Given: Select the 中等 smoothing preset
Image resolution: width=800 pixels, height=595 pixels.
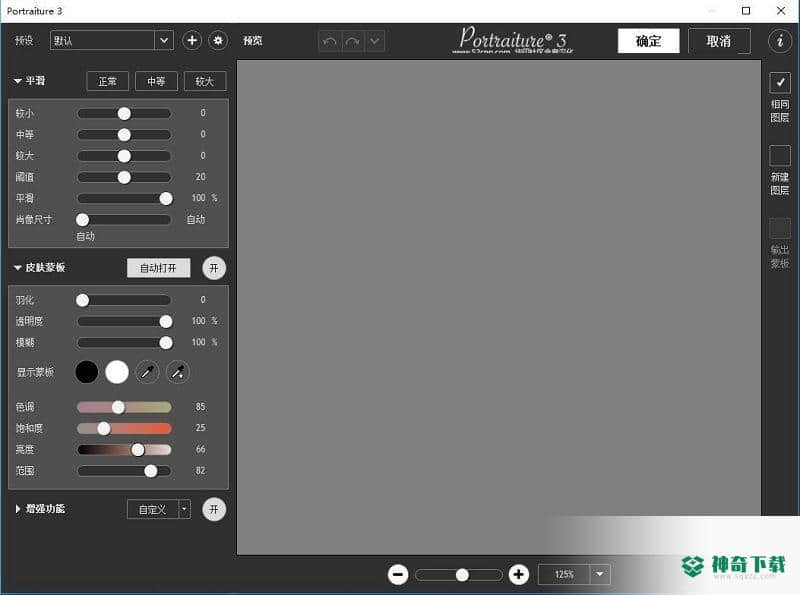Looking at the screenshot, I should pos(156,81).
